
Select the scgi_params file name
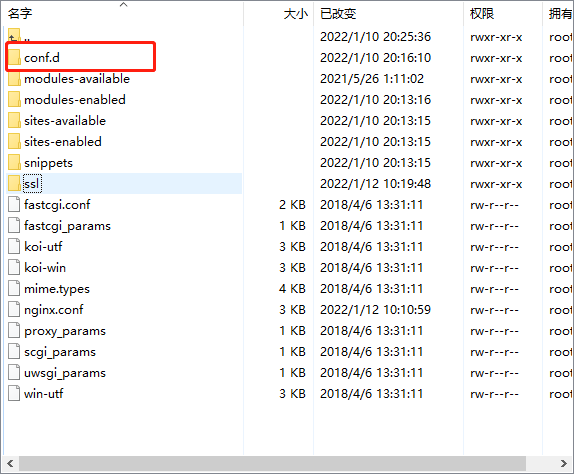click(x=60, y=352)
